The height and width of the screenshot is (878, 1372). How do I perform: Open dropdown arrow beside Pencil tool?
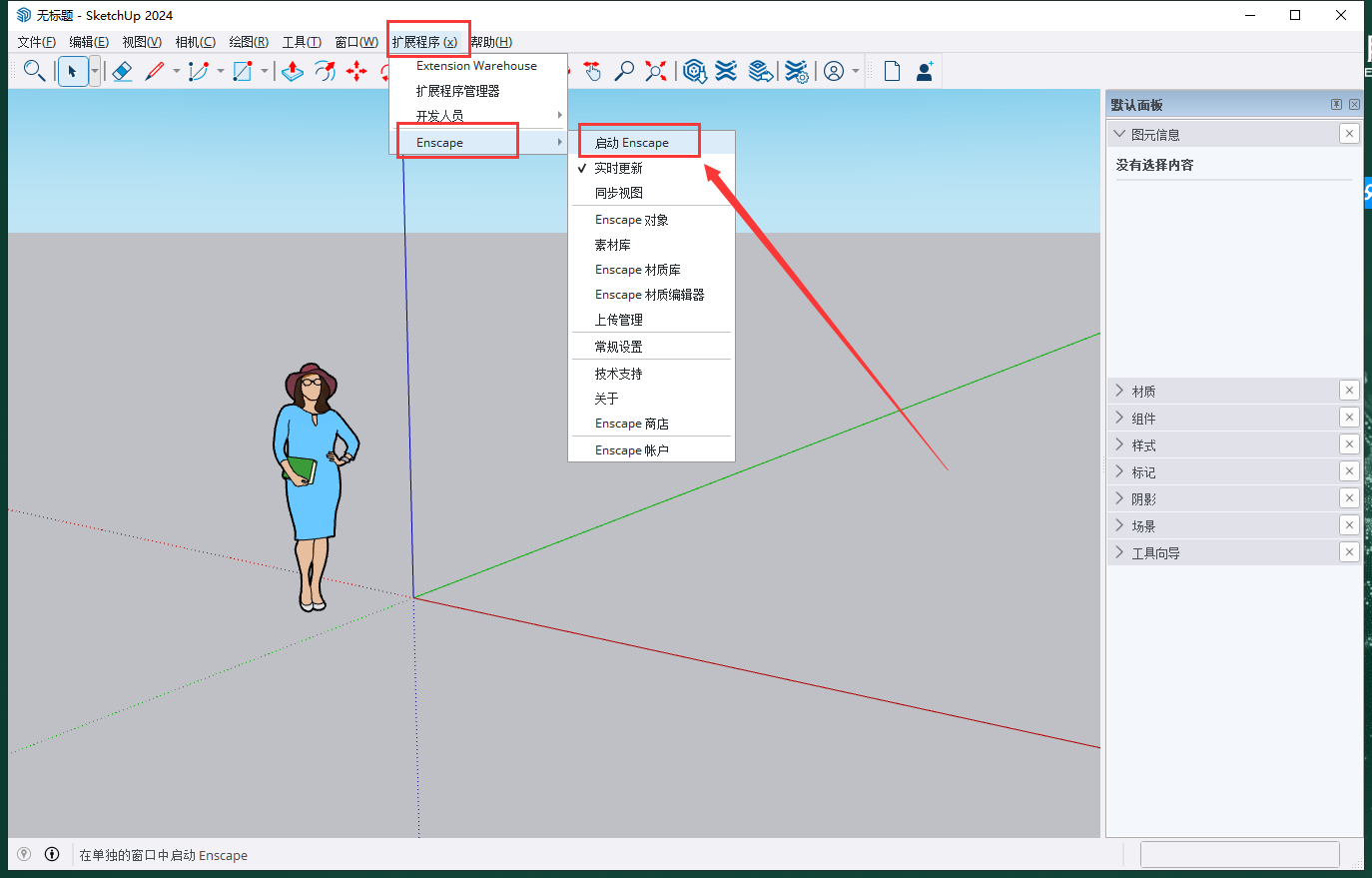(177, 71)
